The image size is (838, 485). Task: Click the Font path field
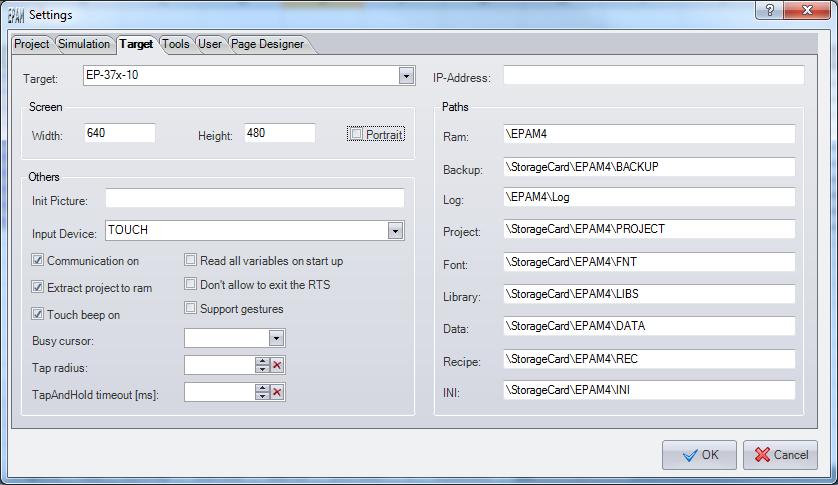[x=649, y=263]
